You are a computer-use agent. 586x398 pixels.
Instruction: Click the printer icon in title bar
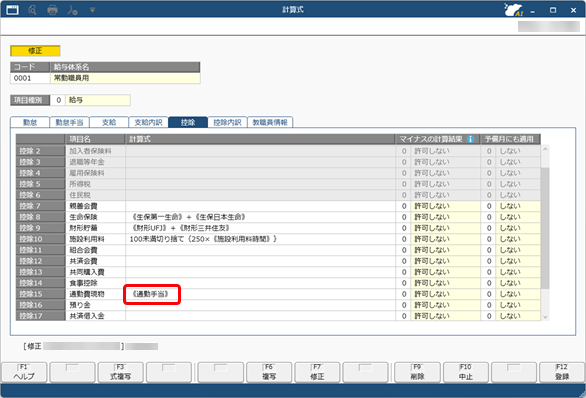point(52,10)
